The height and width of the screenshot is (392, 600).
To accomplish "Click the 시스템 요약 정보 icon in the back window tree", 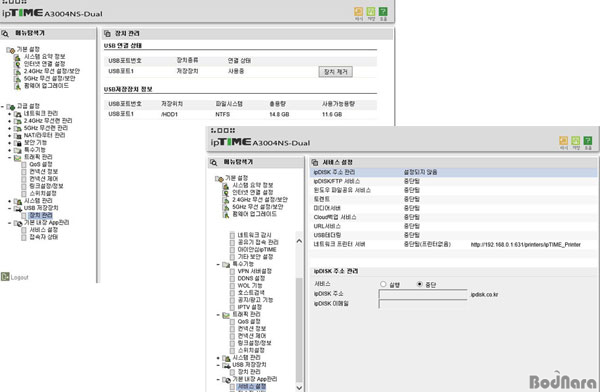I will point(17,57).
